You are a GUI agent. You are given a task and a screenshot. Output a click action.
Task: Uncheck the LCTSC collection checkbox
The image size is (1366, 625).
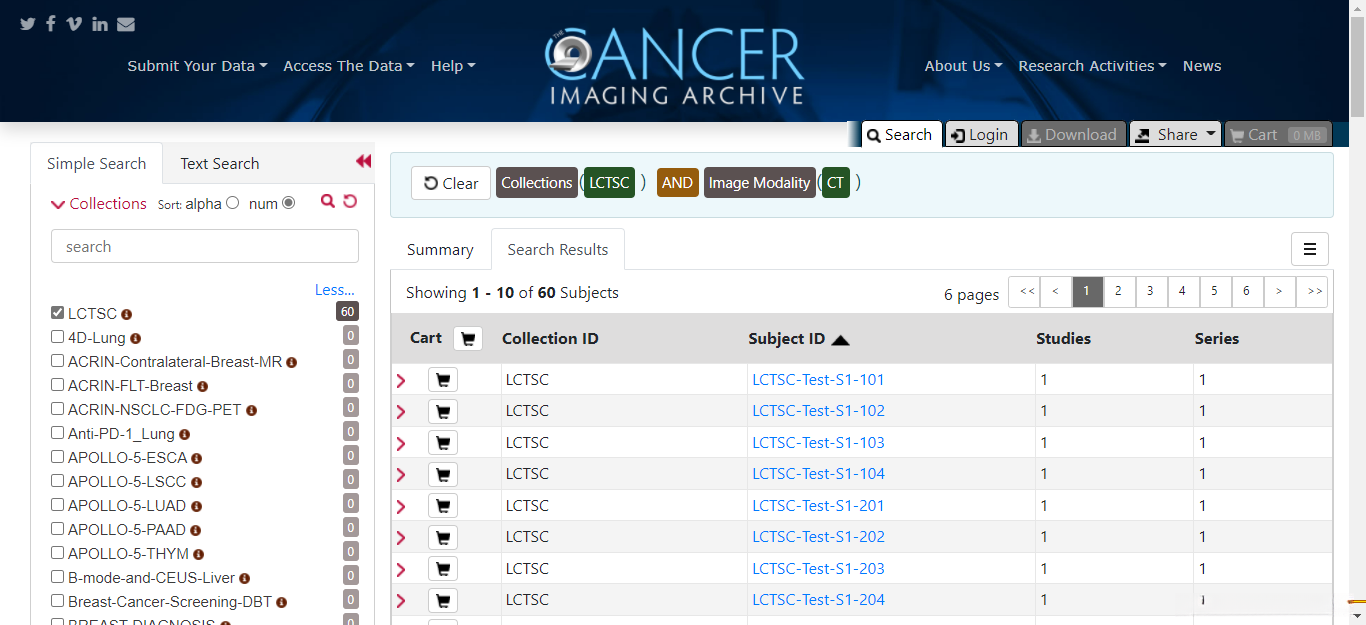coord(58,313)
